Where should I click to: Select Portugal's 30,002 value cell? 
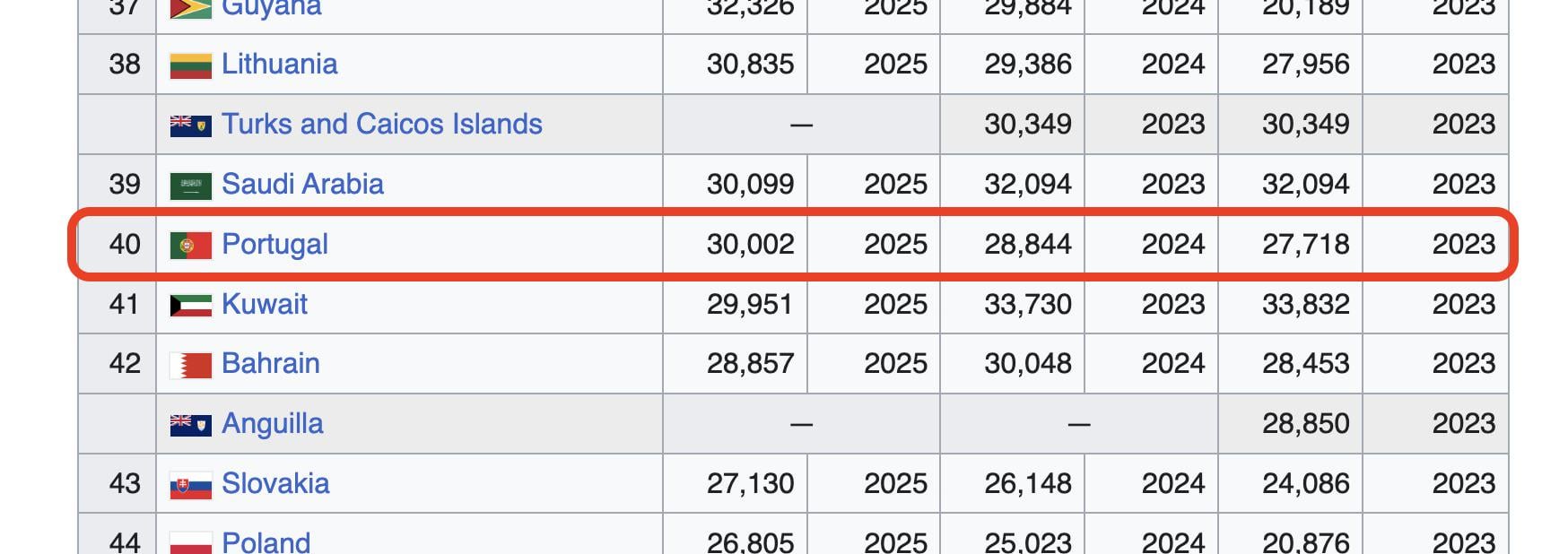(735, 244)
